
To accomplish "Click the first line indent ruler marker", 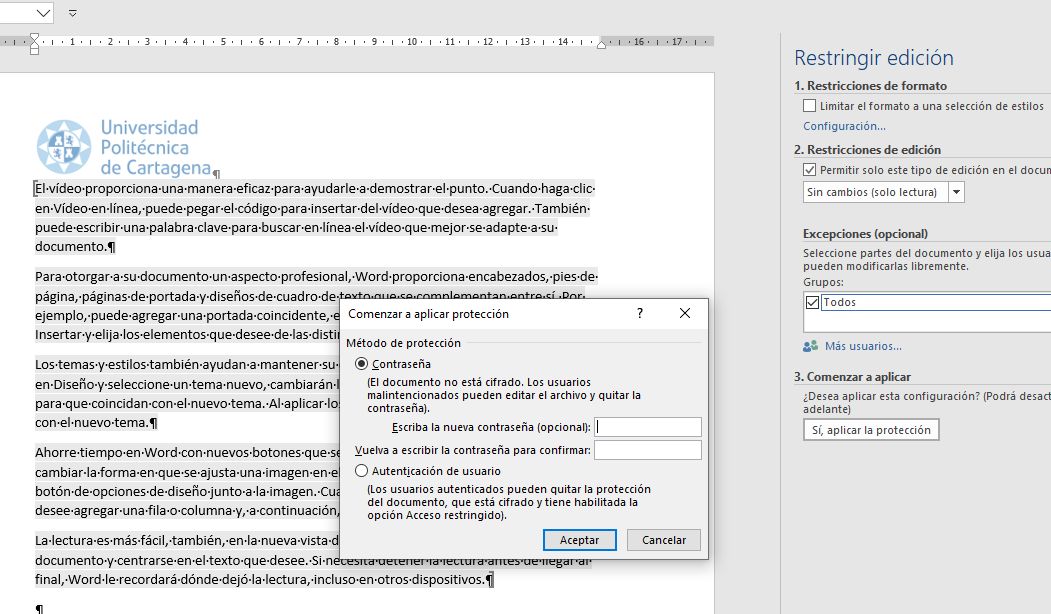I will (x=34, y=38).
